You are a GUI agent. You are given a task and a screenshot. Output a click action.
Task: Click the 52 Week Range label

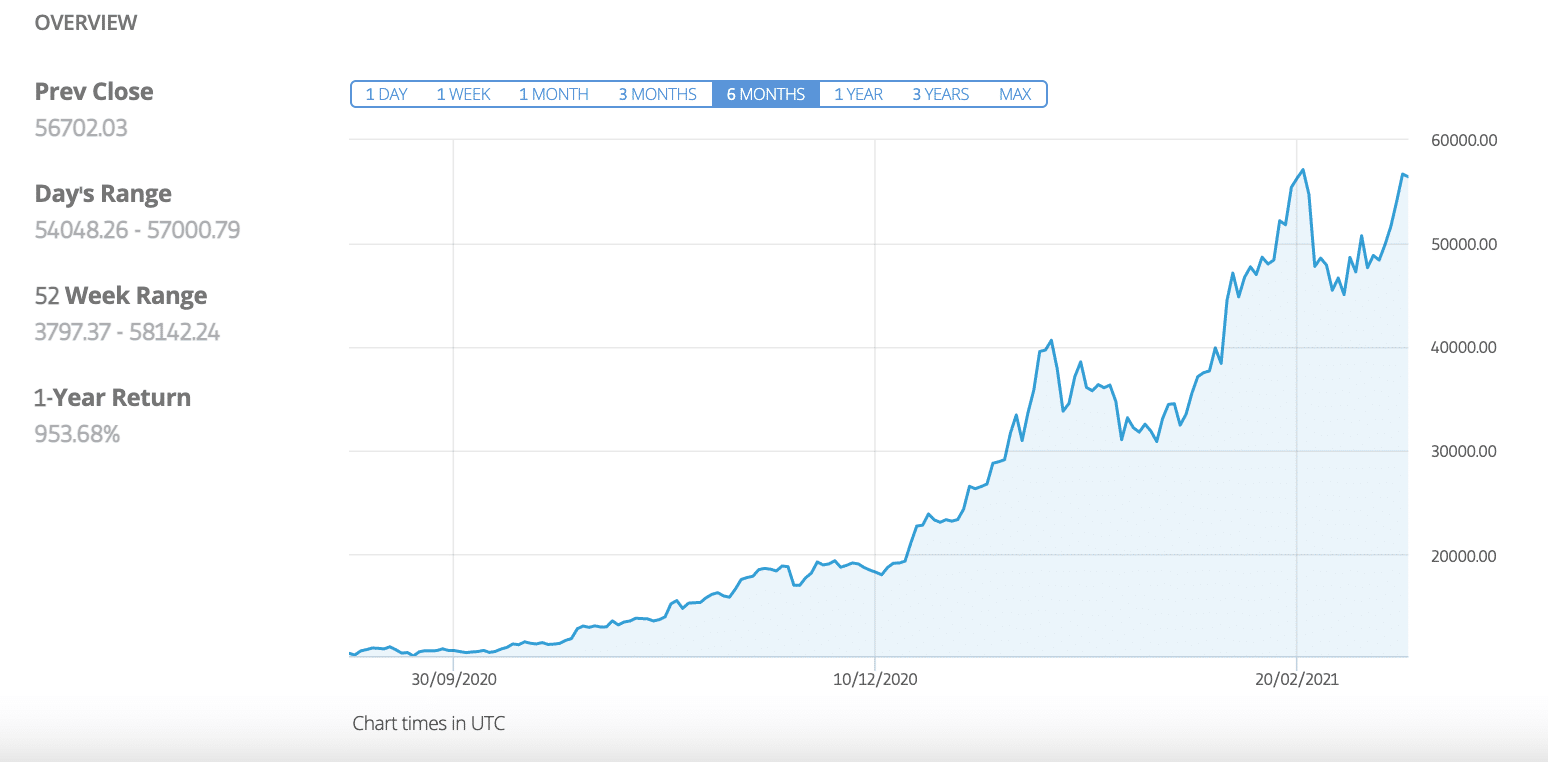click(121, 296)
